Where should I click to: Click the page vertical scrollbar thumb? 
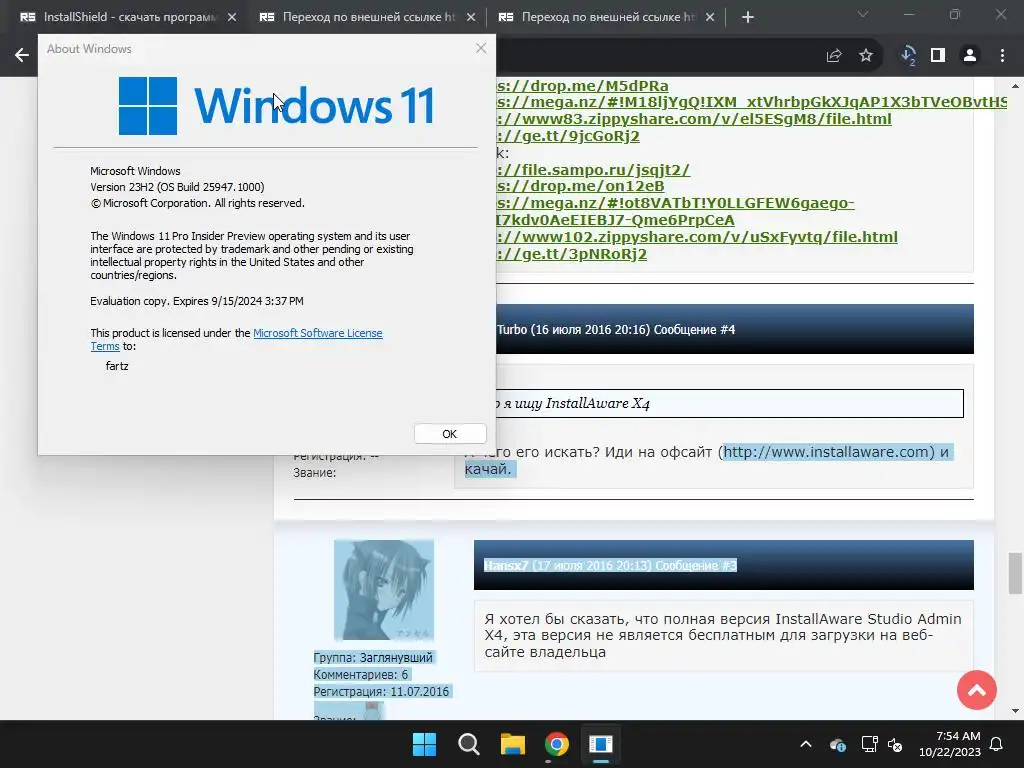(1016, 573)
